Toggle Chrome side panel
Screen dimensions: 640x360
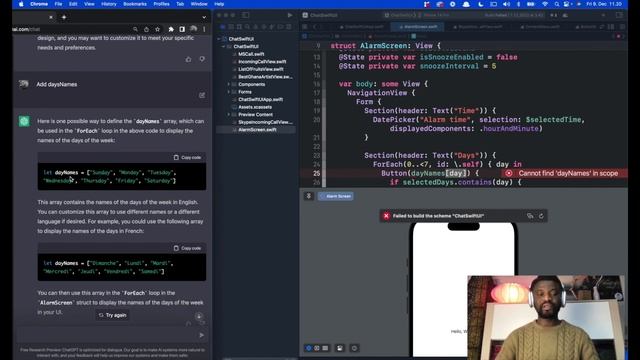[x=182, y=29]
